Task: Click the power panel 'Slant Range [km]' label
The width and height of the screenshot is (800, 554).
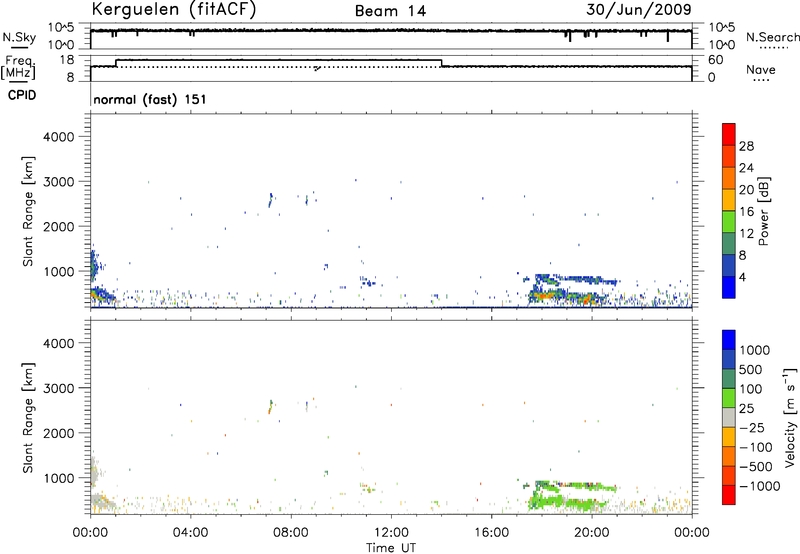Action: click(29, 211)
